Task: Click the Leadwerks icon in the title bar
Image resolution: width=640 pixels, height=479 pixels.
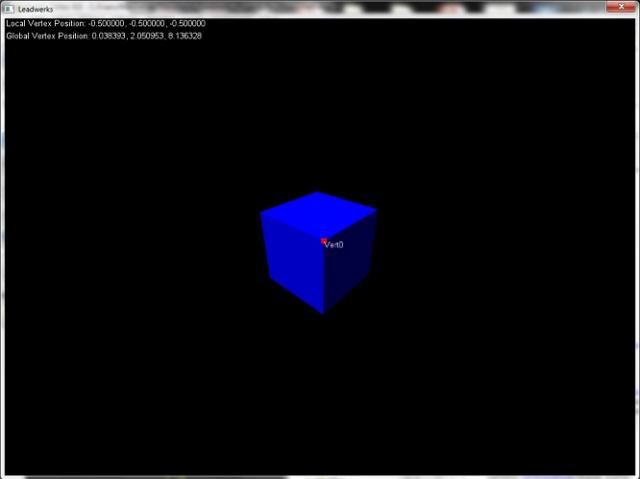Action: click(x=10, y=8)
